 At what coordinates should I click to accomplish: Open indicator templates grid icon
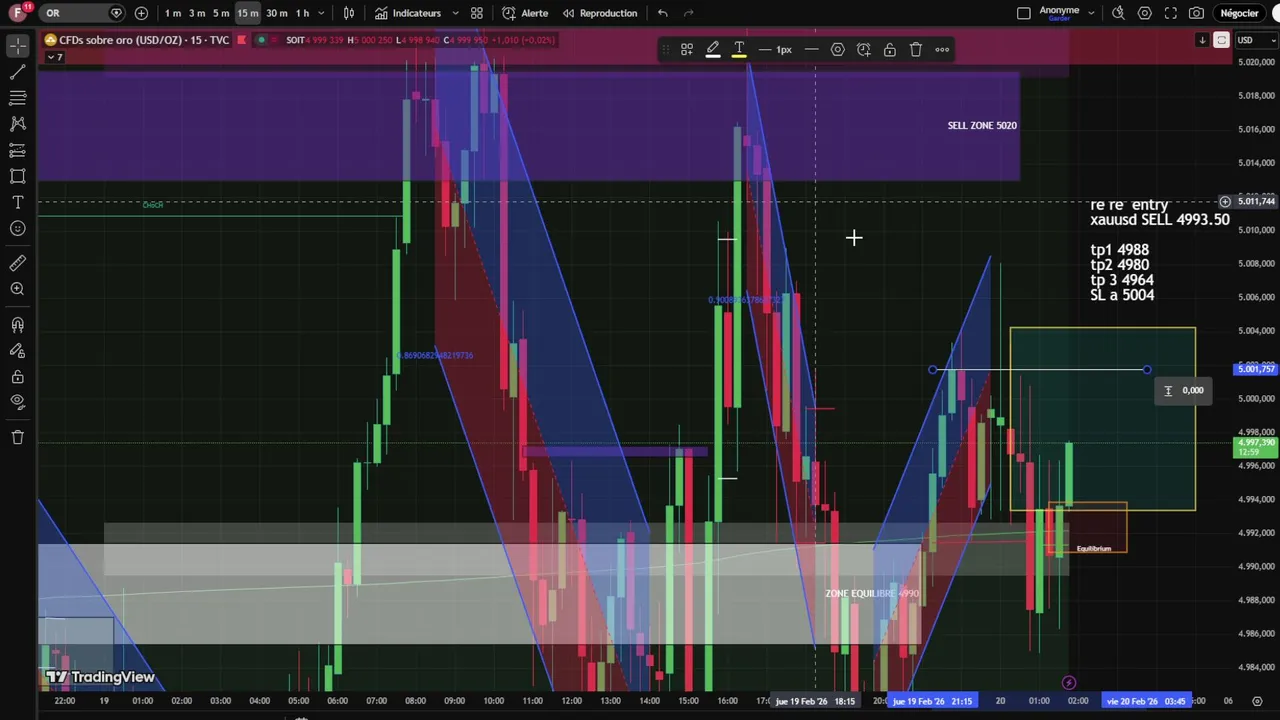tap(477, 13)
